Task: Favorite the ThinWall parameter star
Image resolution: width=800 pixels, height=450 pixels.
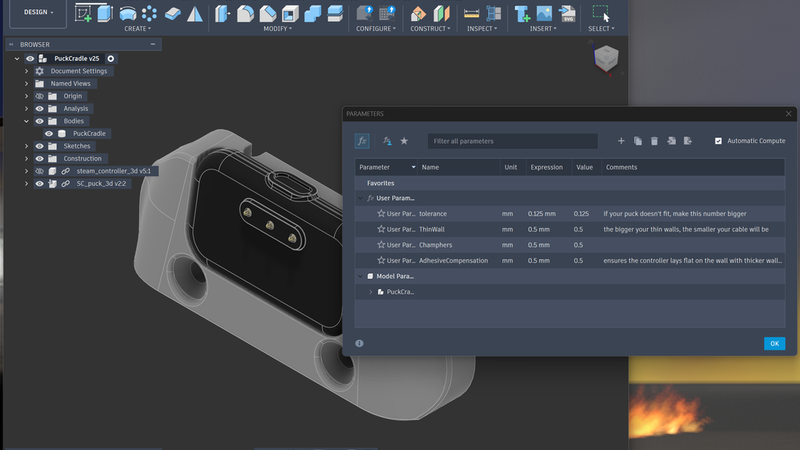Action: (x=381, y=229)
